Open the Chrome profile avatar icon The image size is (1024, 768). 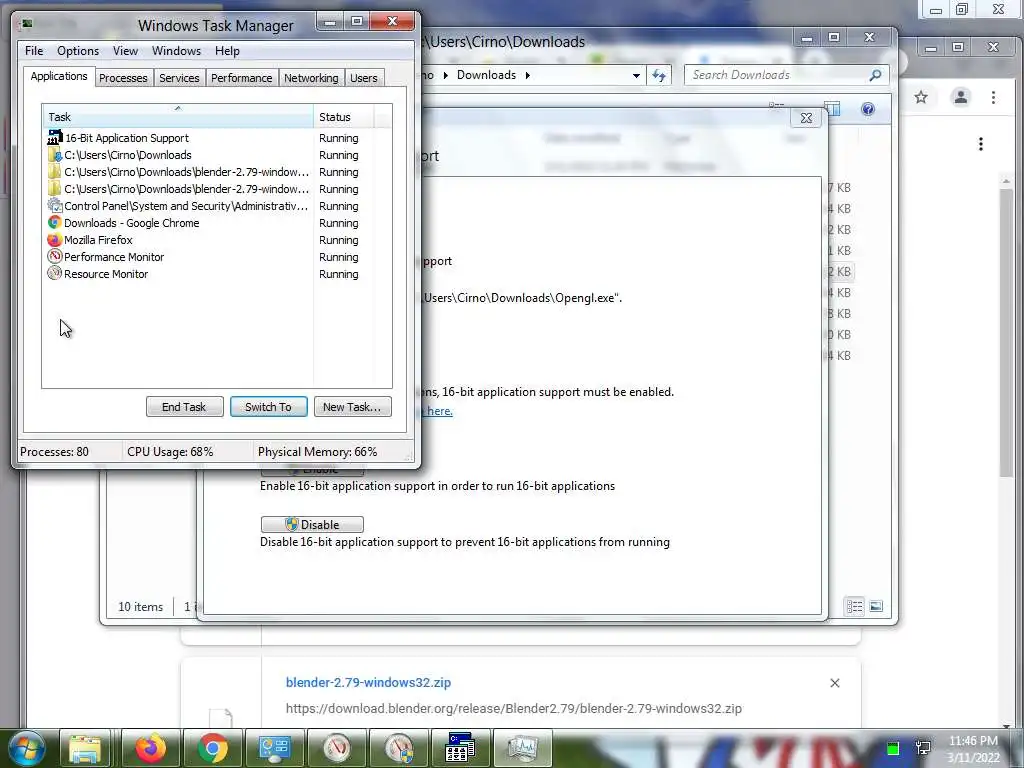tap(961, 97)
